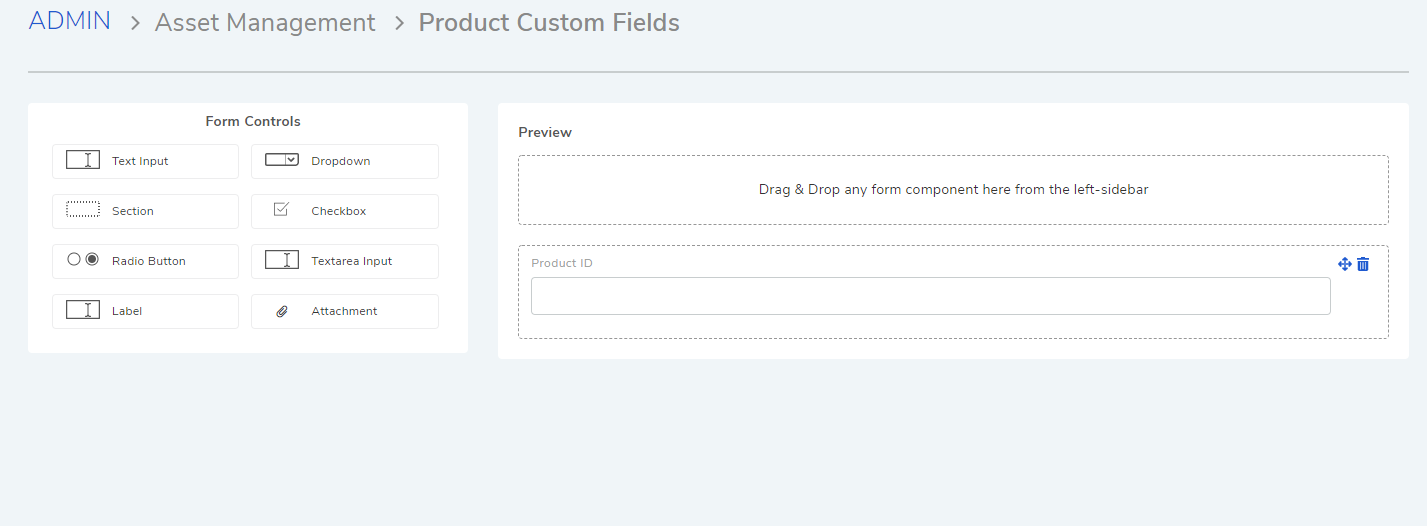
Task: Click the paperclip Attachment icon
Action: click(x=282, y=311)
